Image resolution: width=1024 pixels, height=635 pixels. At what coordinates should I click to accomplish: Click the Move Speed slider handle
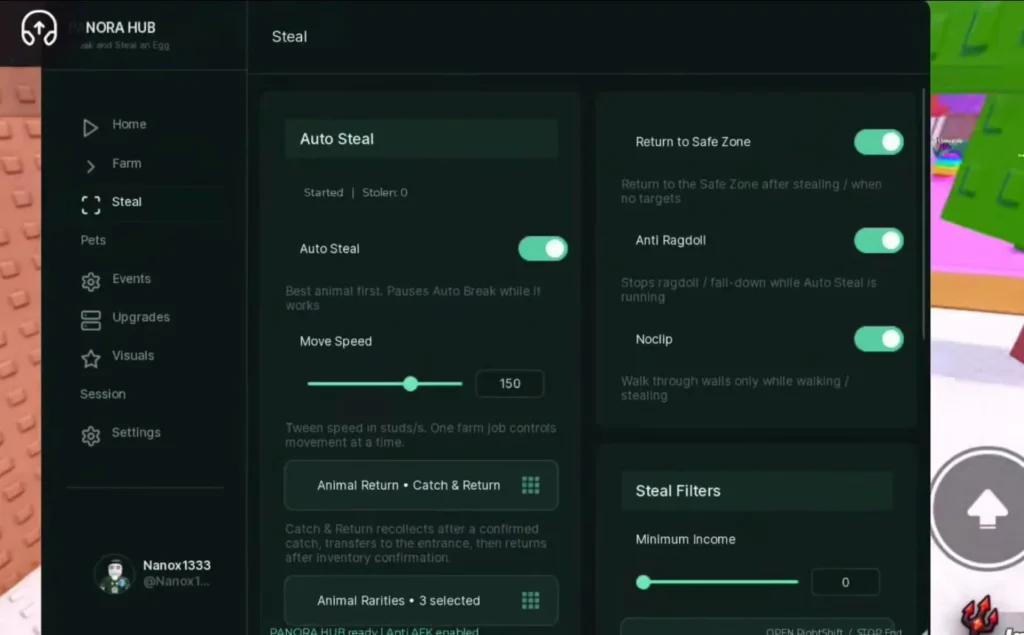410,383
